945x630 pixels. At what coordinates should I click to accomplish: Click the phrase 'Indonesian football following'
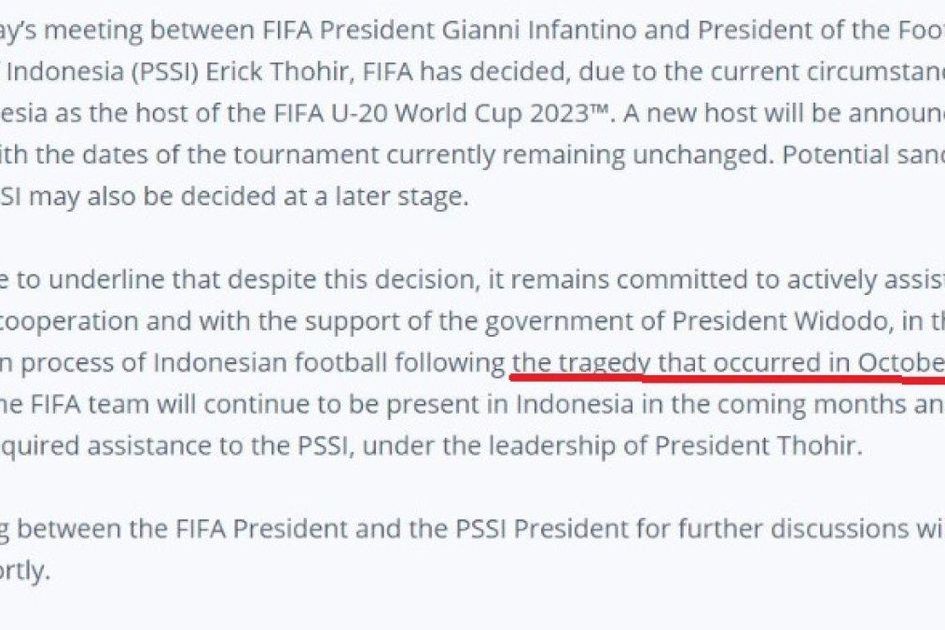(x=329, y=363)
